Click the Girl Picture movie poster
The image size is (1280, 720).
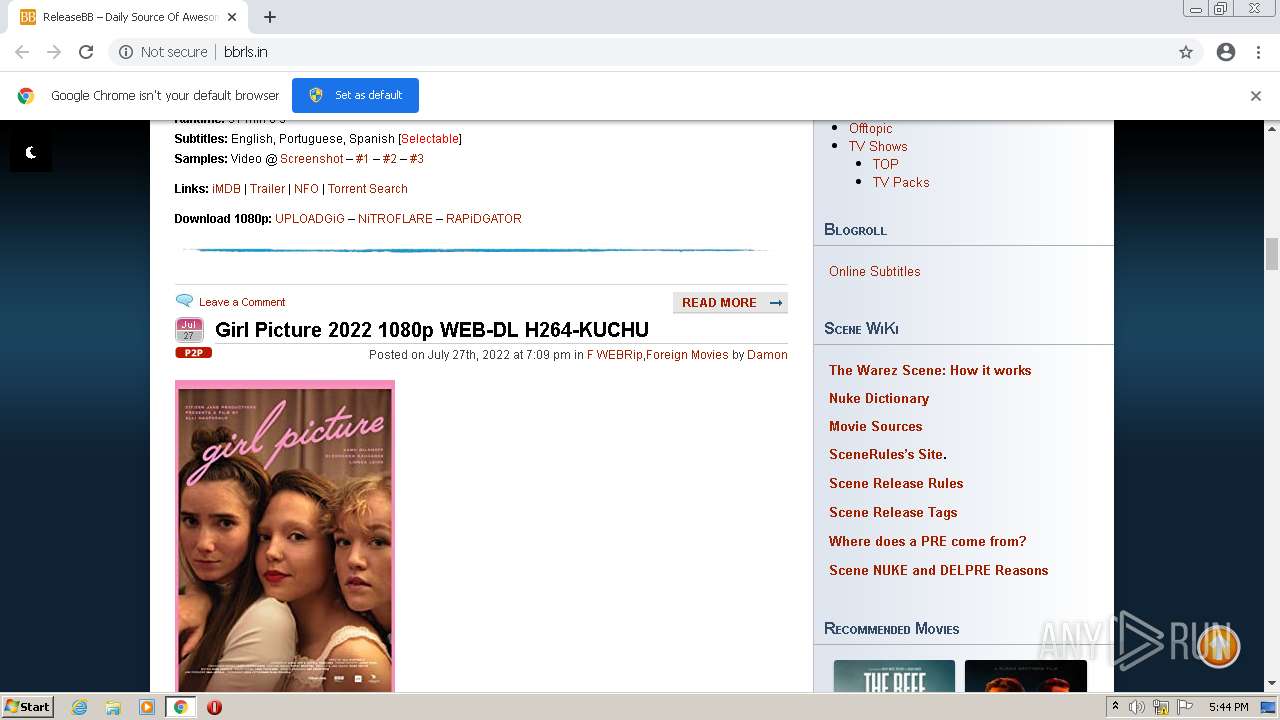[x=285, y=536]
